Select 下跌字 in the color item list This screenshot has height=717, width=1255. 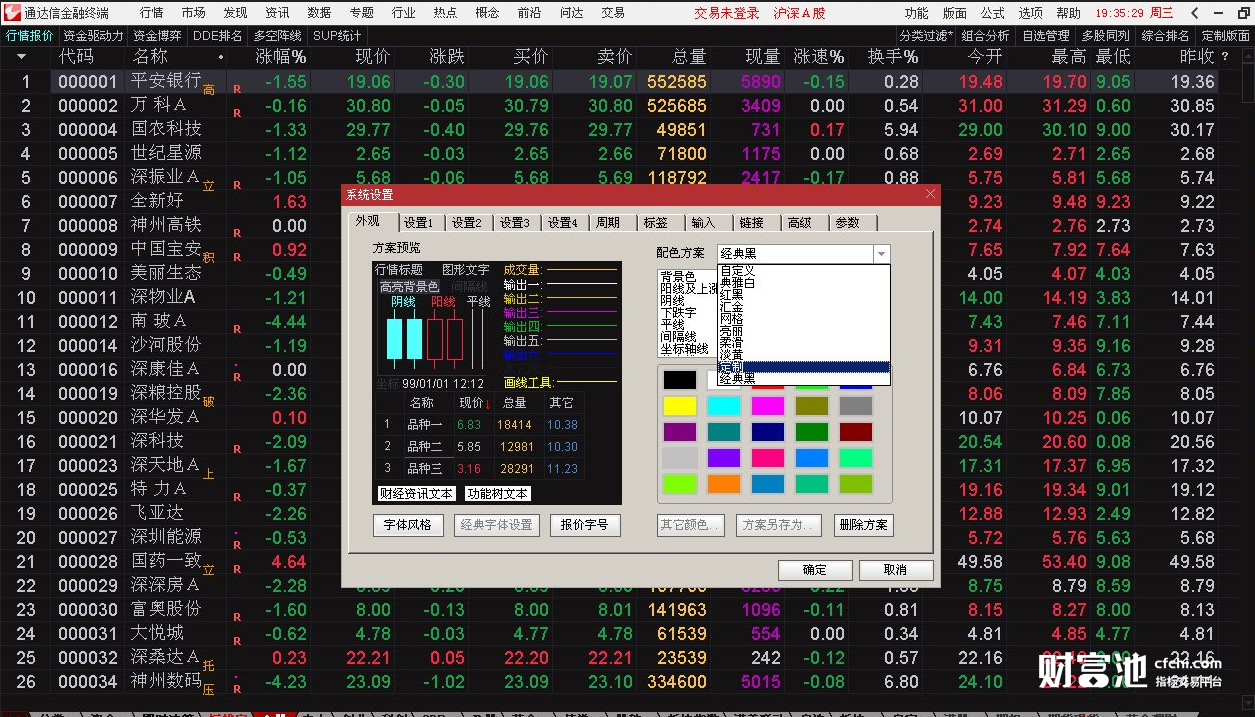(678, 313)
